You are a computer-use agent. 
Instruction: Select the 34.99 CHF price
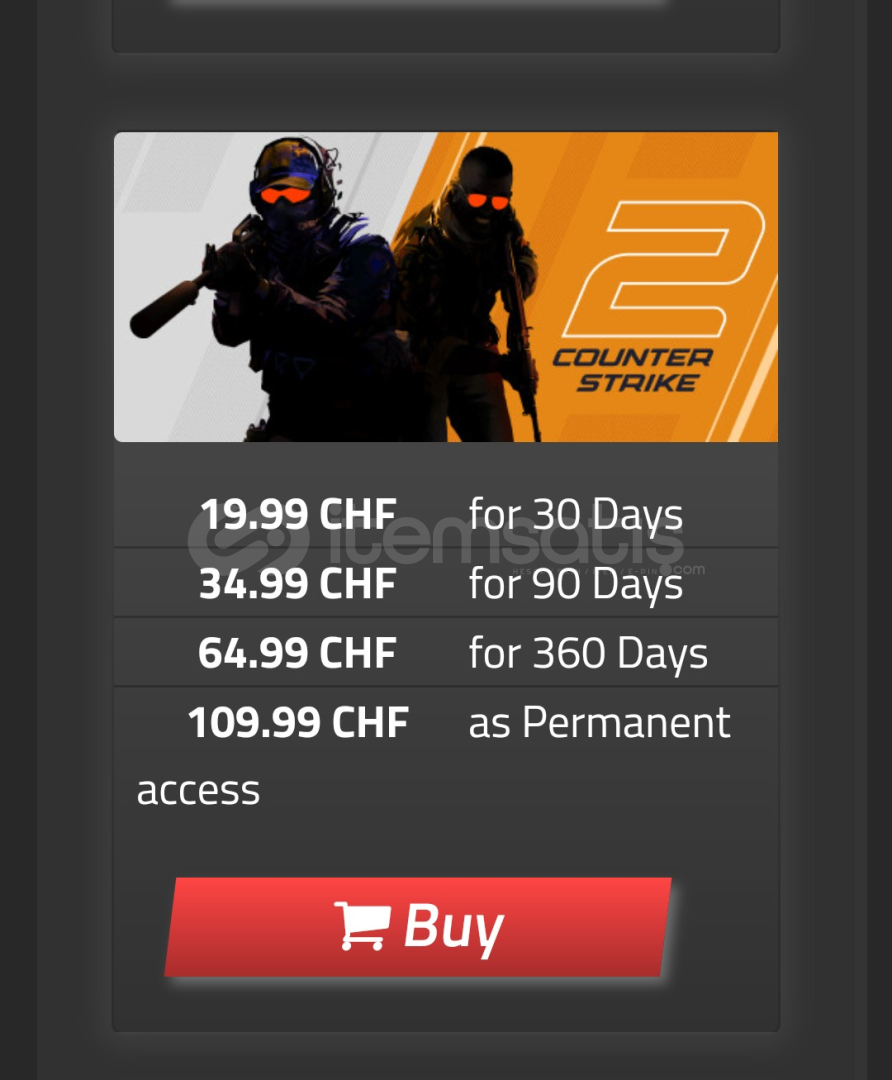[x=298, y=583]
